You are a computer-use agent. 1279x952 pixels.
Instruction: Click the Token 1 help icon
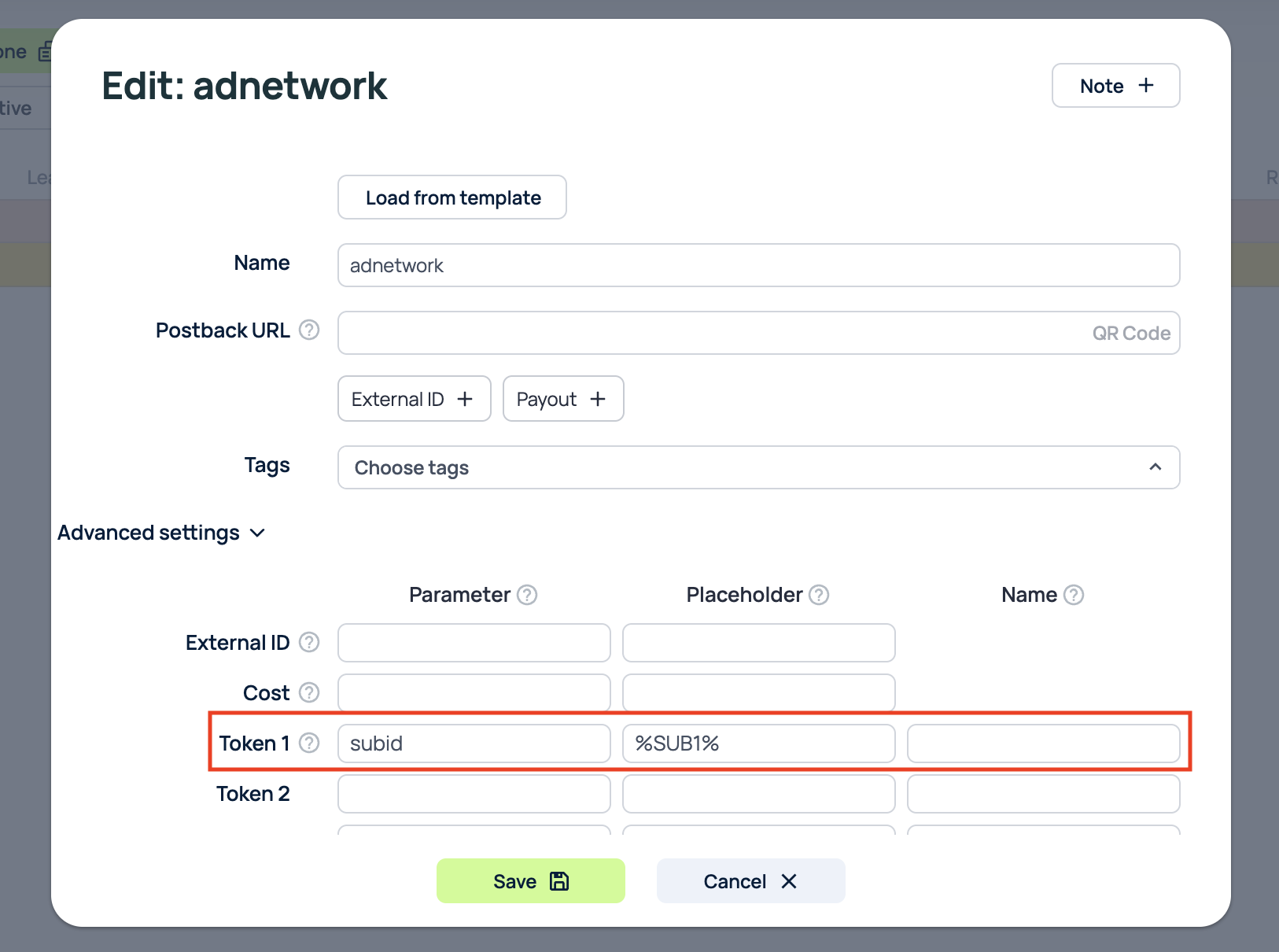pos(310,743)
